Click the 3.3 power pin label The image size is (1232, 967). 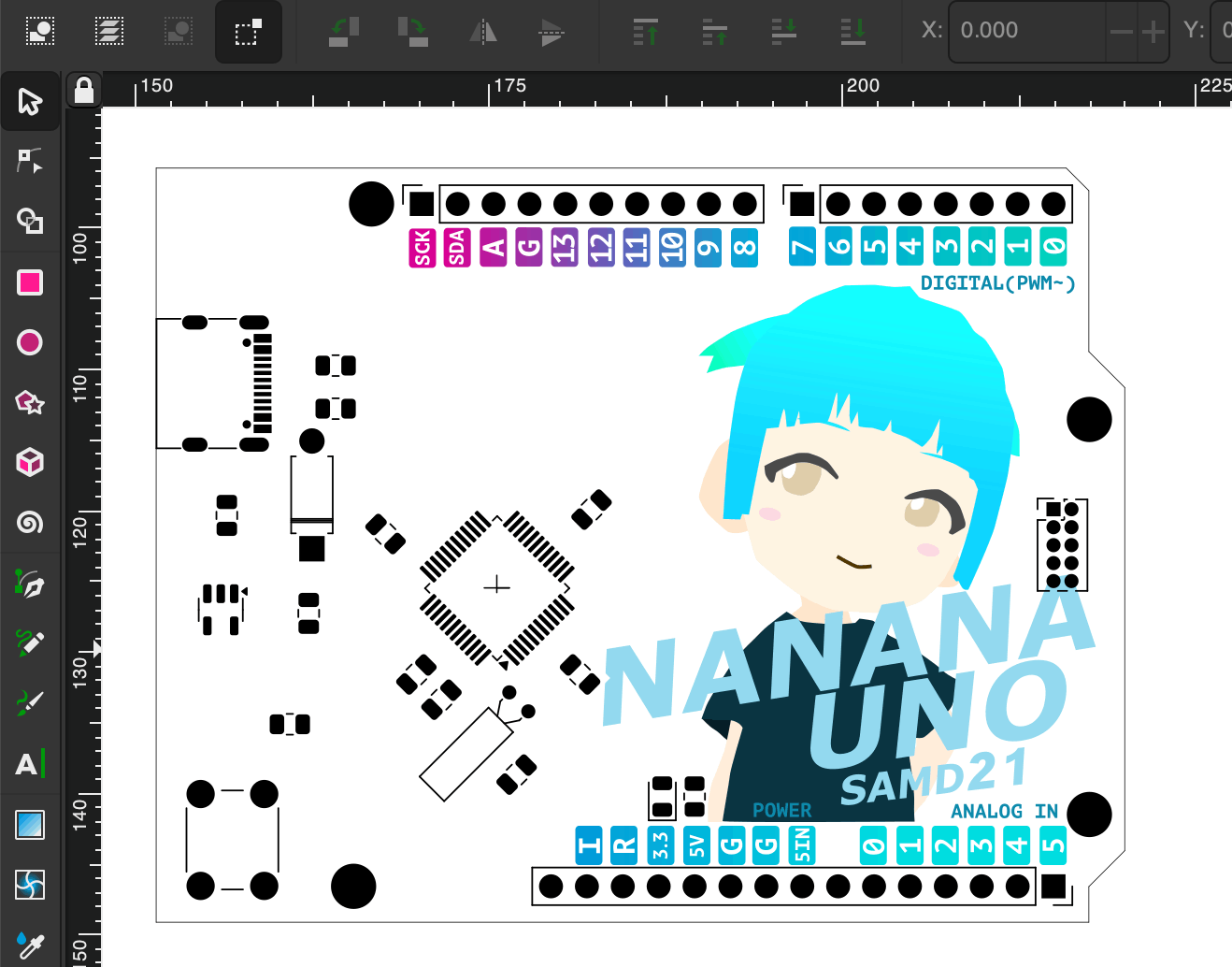tap(661, 845)
